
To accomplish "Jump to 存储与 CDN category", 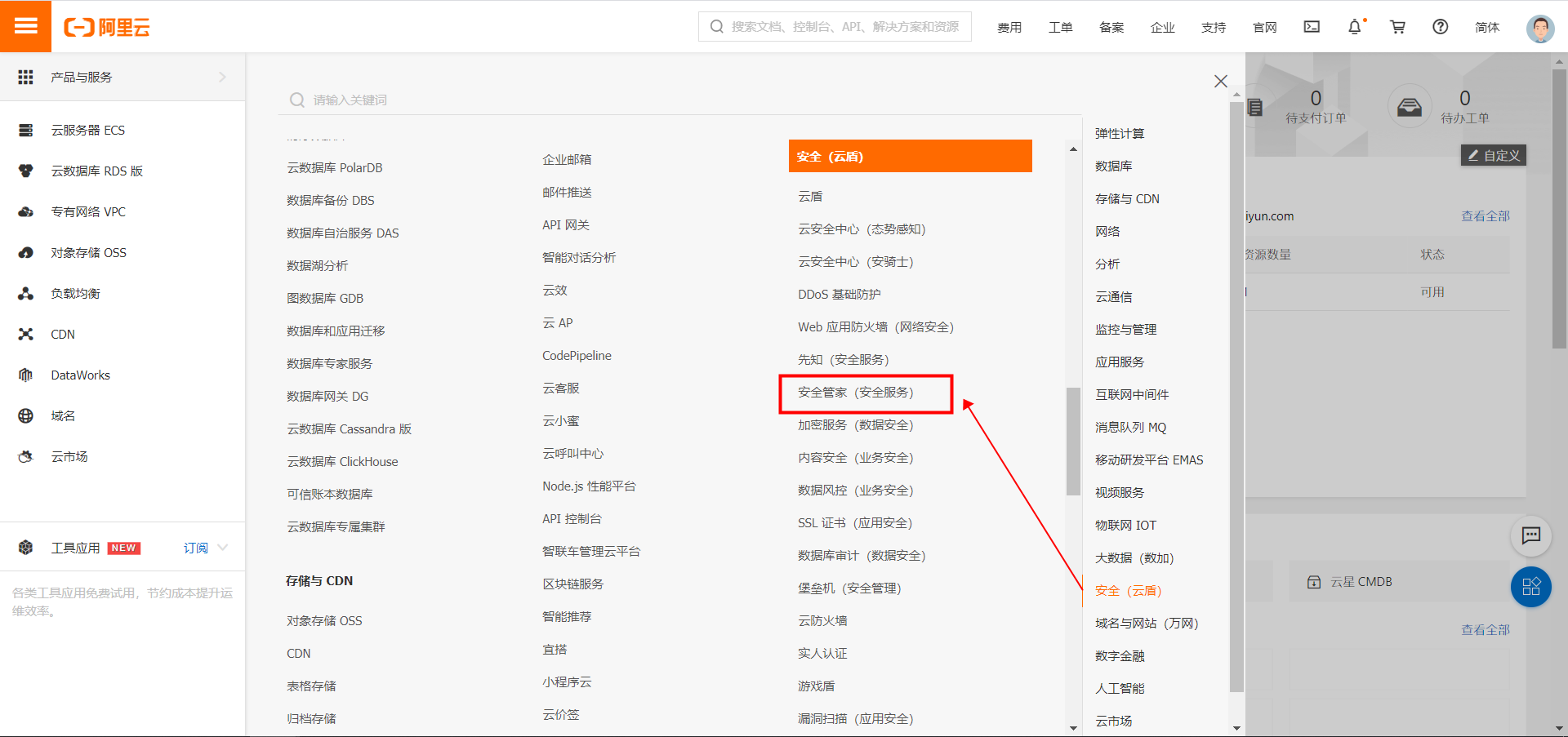I will pos(1127,198).
